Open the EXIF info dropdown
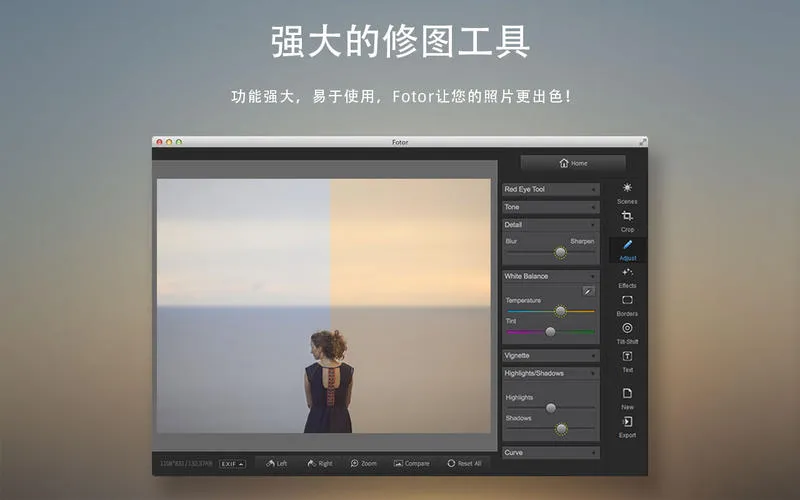800x500 pixels. point(232,464)
